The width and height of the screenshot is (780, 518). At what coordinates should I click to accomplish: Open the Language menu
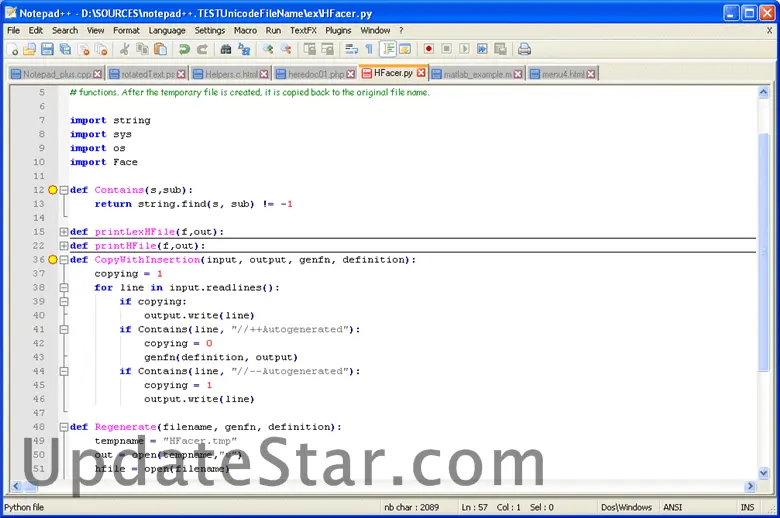pyautogui.click(x=167, y=30)
